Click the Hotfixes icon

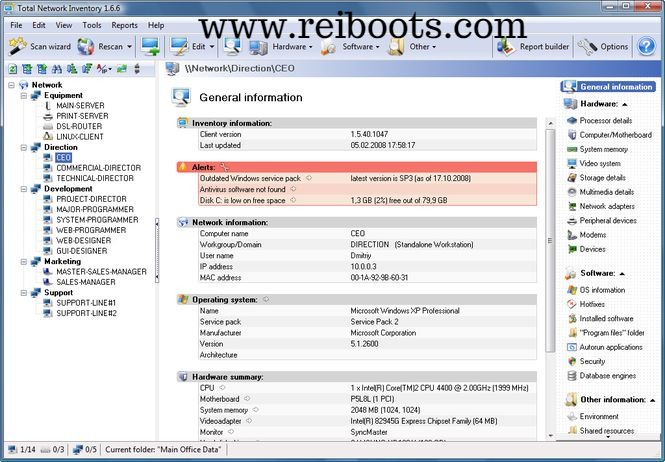(x=572, y=305)
